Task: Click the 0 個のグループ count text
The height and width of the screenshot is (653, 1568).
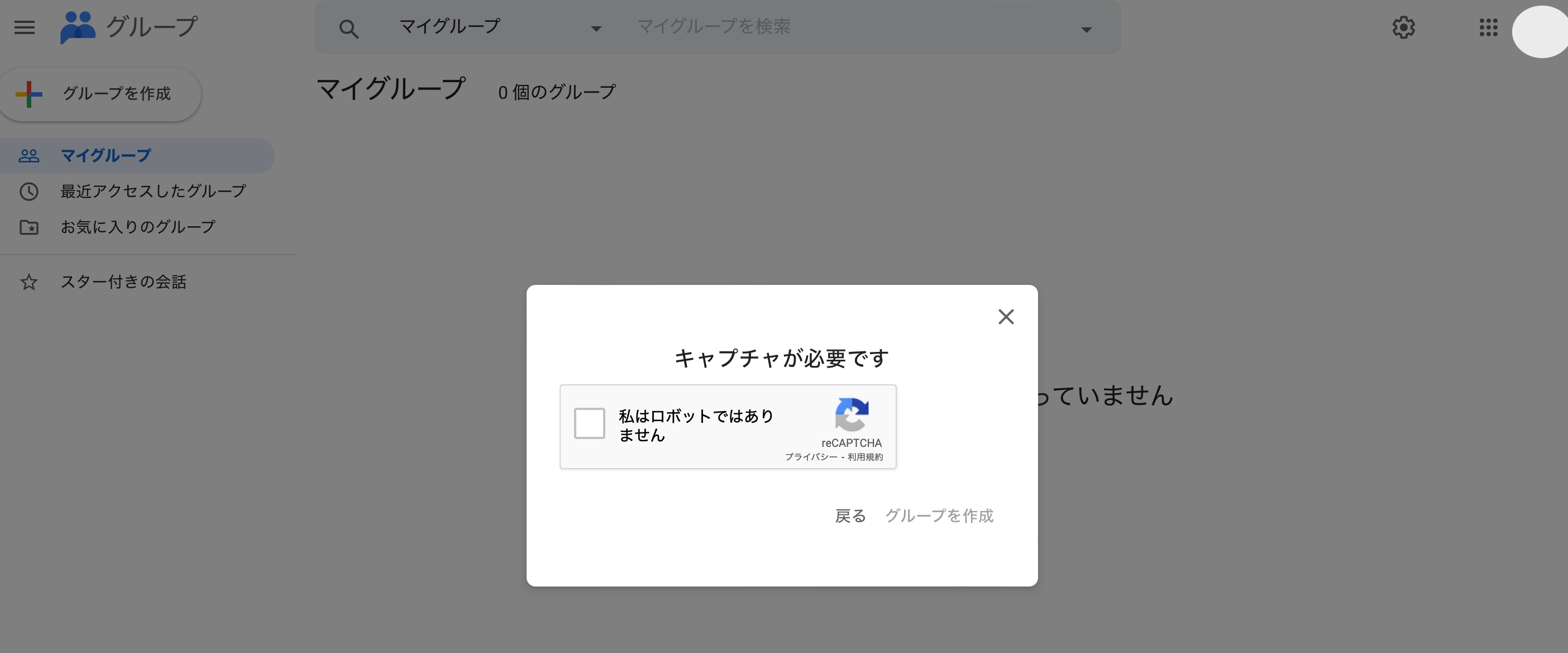Action: point(556,93)
